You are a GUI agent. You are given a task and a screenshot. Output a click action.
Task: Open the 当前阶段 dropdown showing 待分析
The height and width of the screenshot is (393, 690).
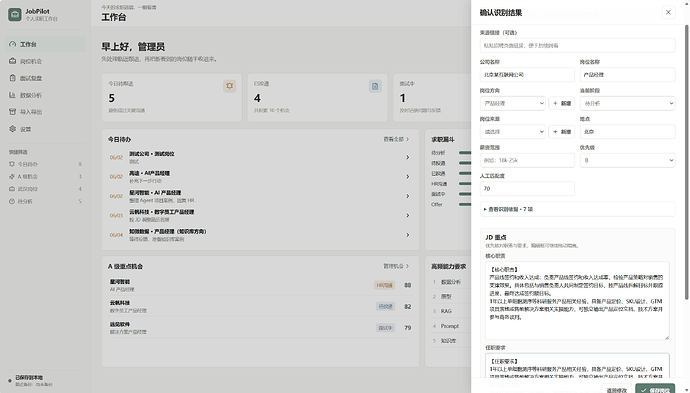click(628, 103)
